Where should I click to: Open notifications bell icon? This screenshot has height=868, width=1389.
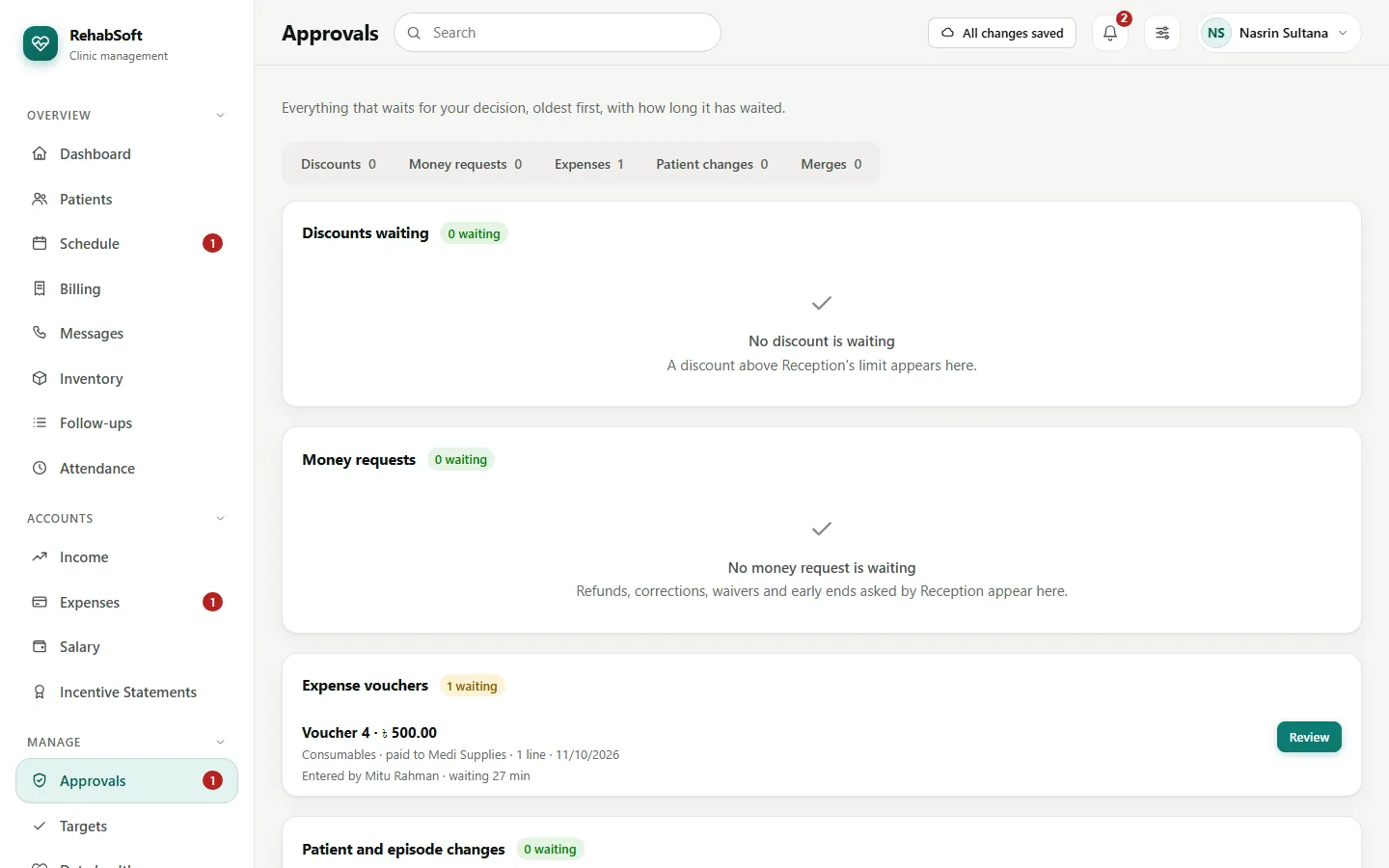pos(1110,33)
